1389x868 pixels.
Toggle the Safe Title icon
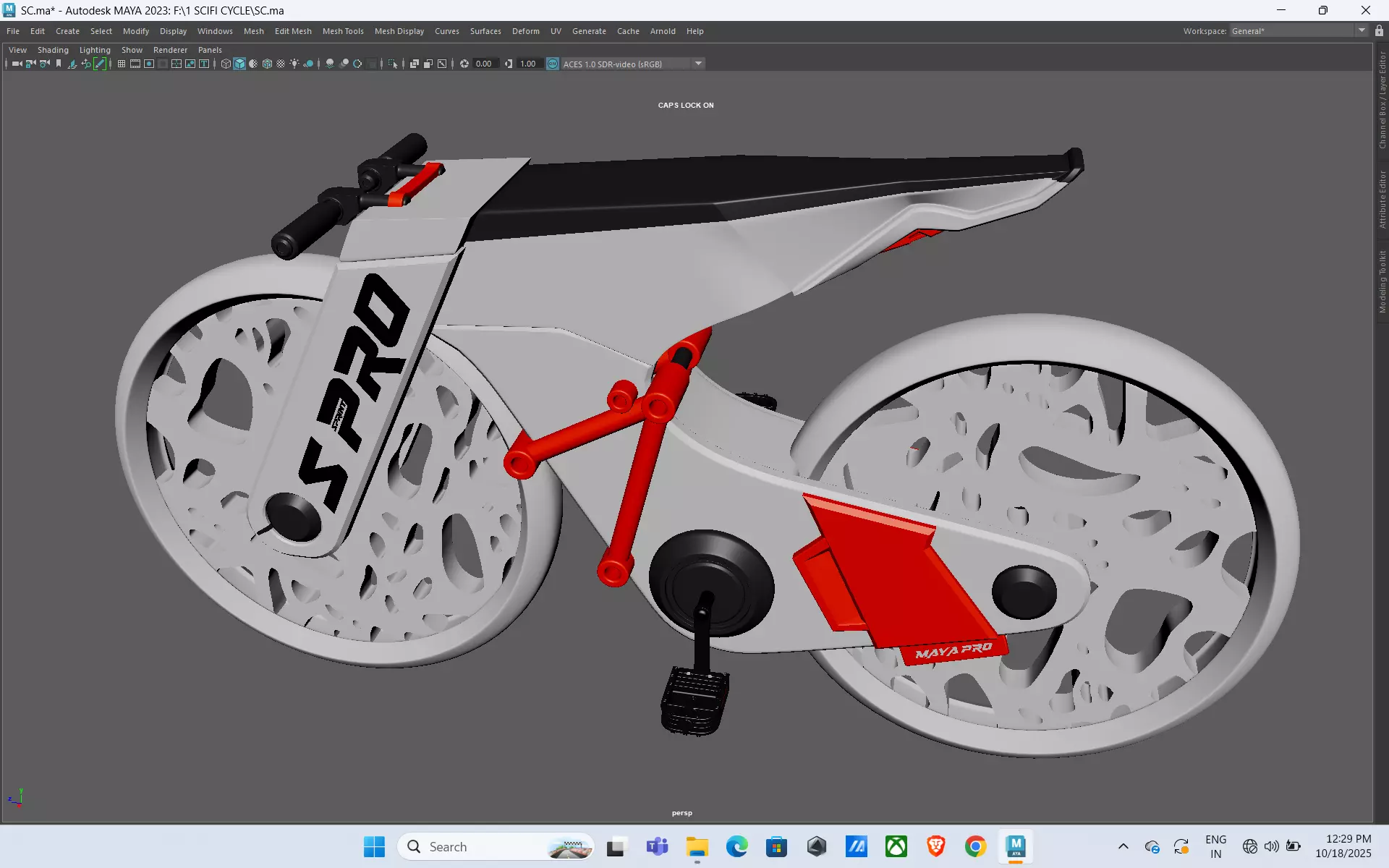click(204, 64)
